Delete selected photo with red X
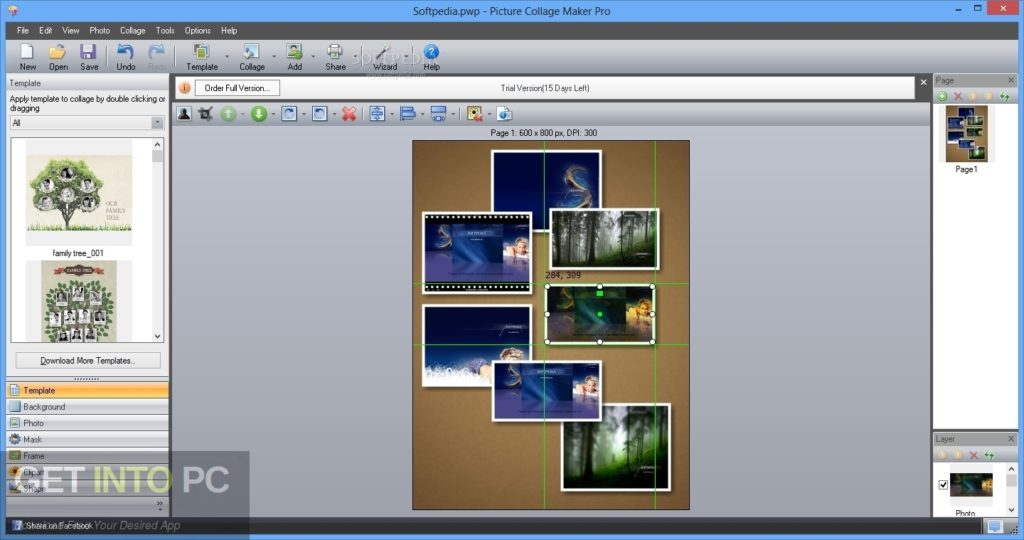This screenshot has width=1024, height=540. [x=349, y=114]
